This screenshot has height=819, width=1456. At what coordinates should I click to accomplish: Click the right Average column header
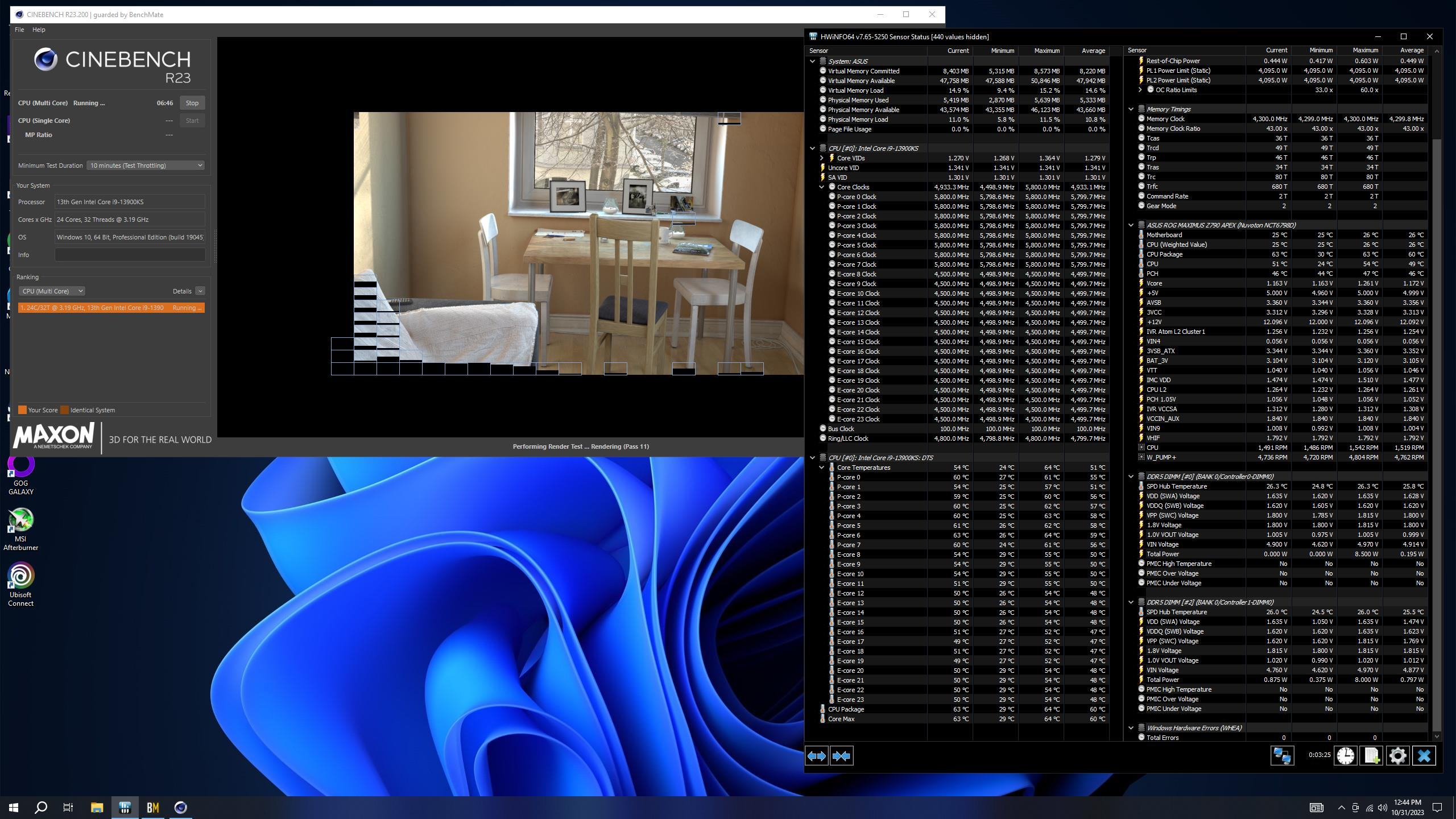pos(1405,51)
